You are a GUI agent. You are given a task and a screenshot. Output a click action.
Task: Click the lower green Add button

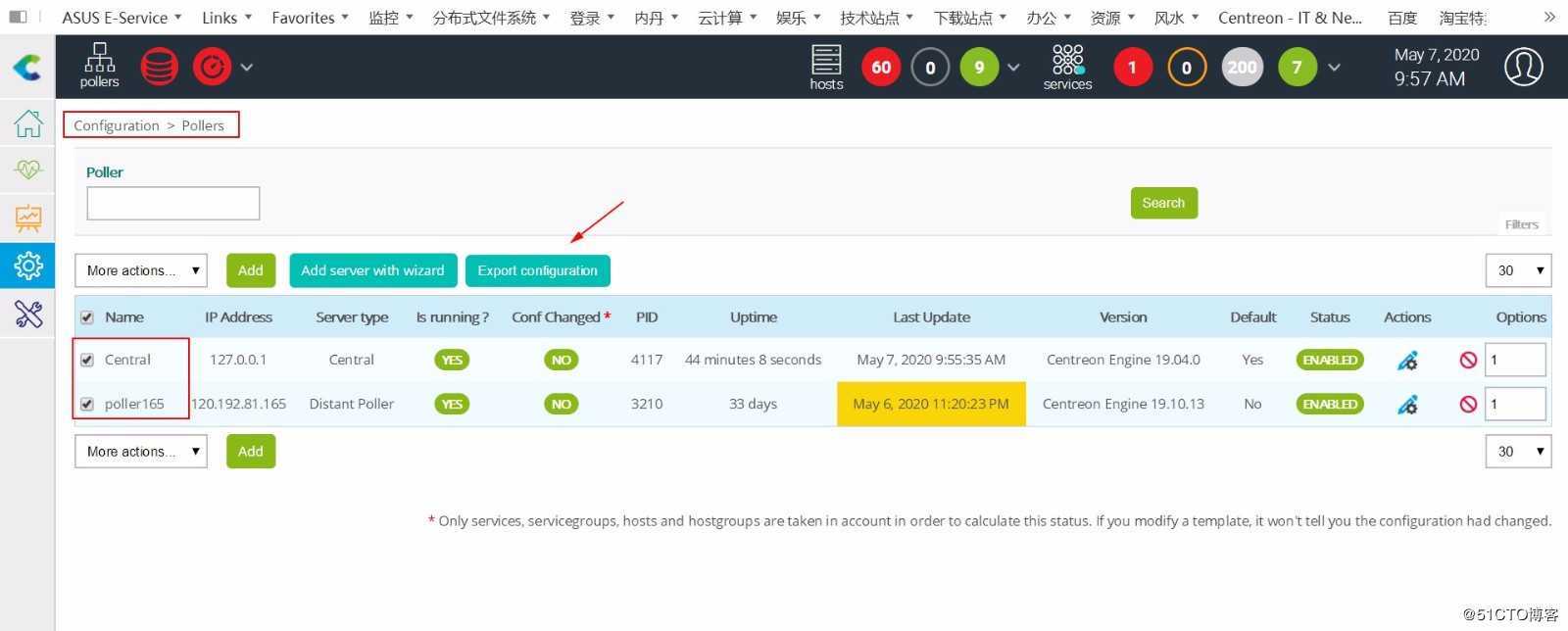[251, 452]
